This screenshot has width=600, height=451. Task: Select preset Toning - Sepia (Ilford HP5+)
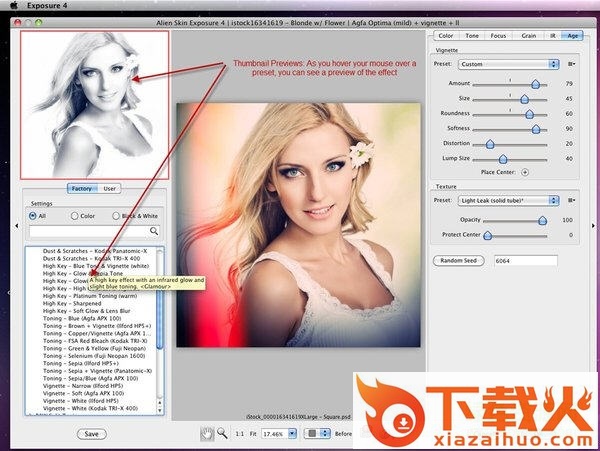(x=81, y=363)
